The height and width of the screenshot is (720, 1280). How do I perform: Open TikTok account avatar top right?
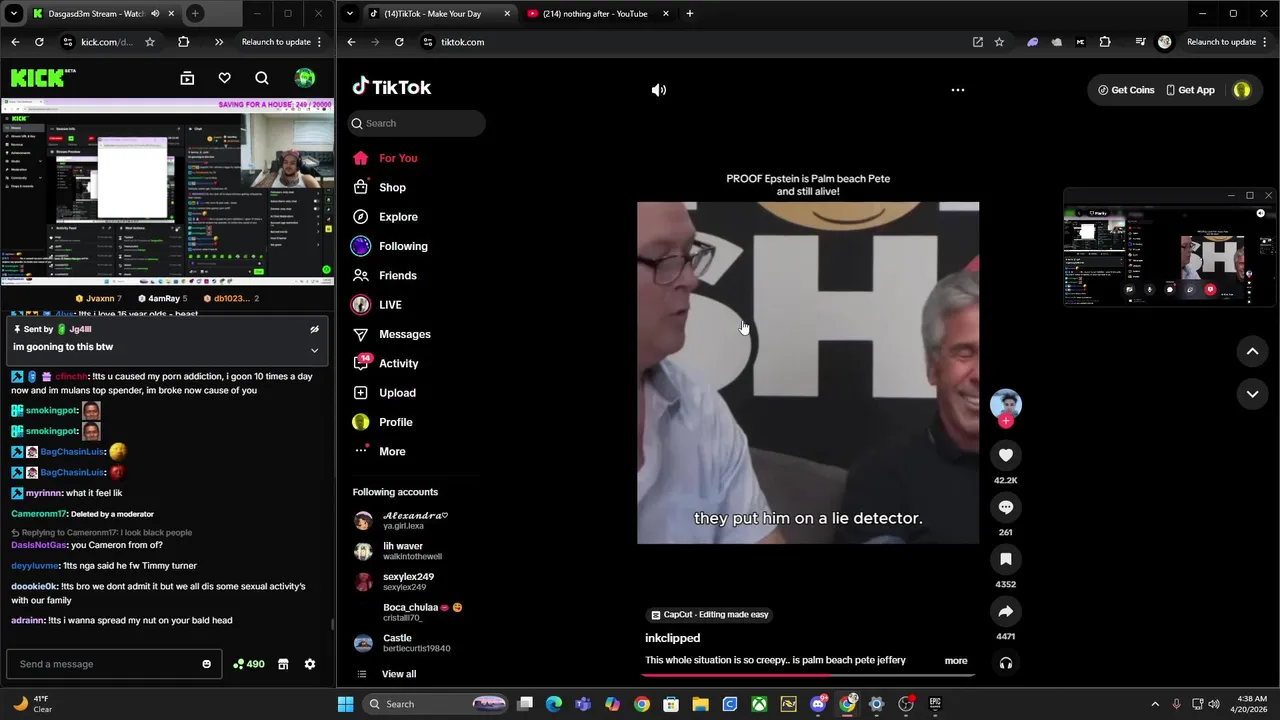1242,90
